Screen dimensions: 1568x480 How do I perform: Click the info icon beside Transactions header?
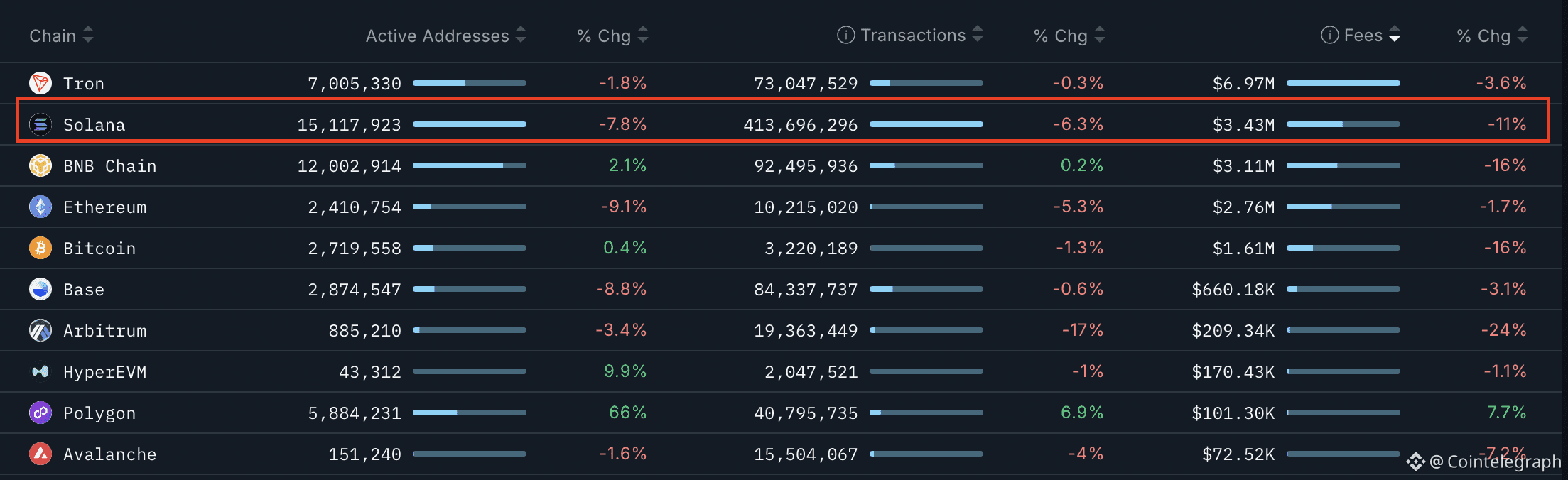845,35
